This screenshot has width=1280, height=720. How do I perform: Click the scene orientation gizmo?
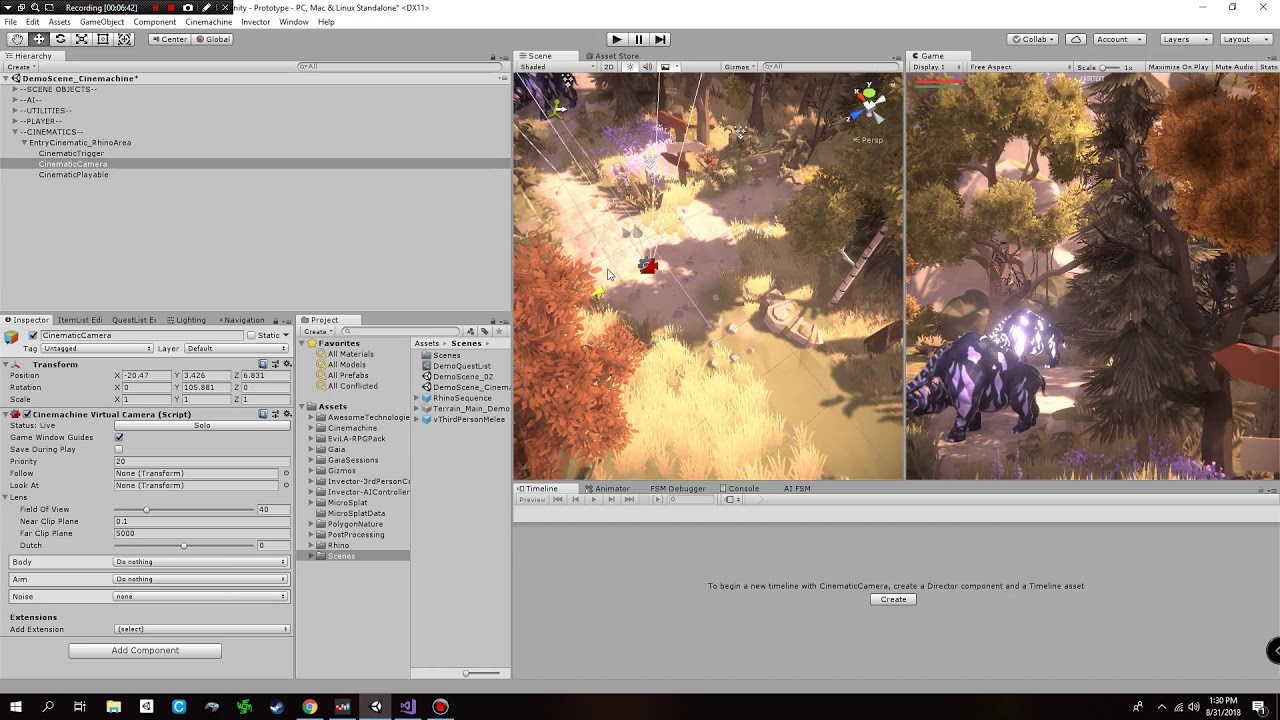click(868, 103)
